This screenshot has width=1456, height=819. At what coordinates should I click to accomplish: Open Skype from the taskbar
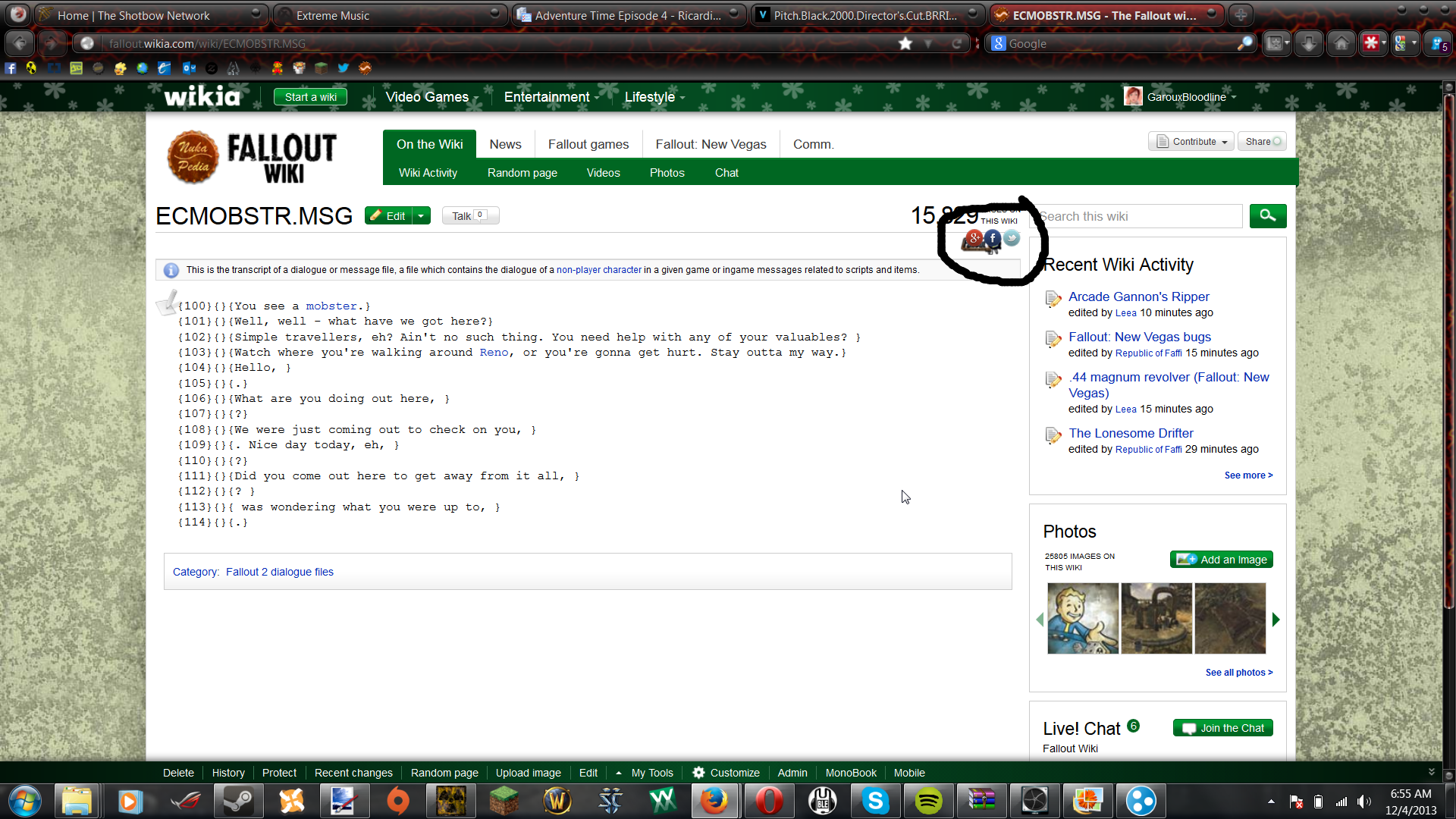click(x=875, y=801)
